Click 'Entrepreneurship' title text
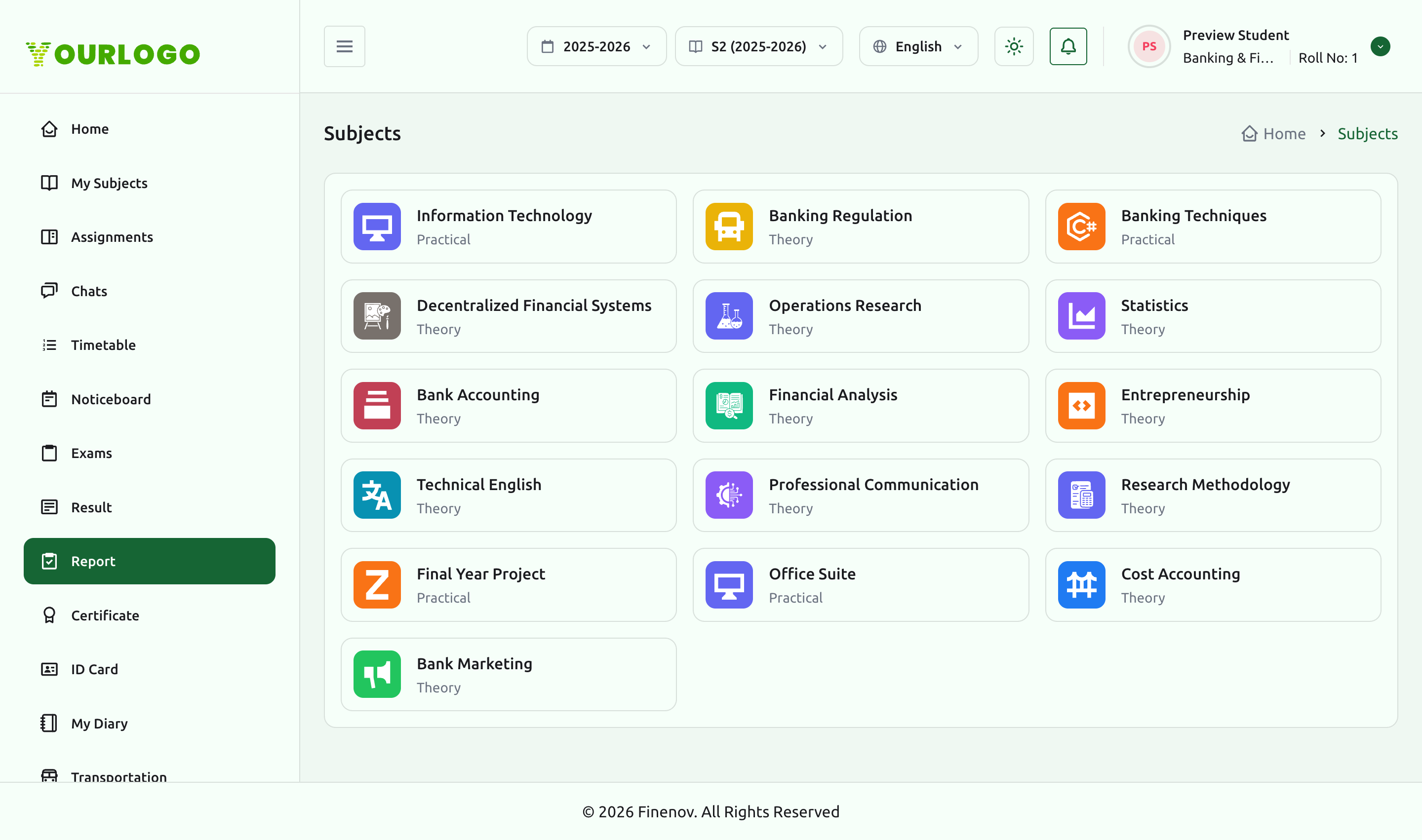1422x840 pixels. click(x=1185, y=395)
